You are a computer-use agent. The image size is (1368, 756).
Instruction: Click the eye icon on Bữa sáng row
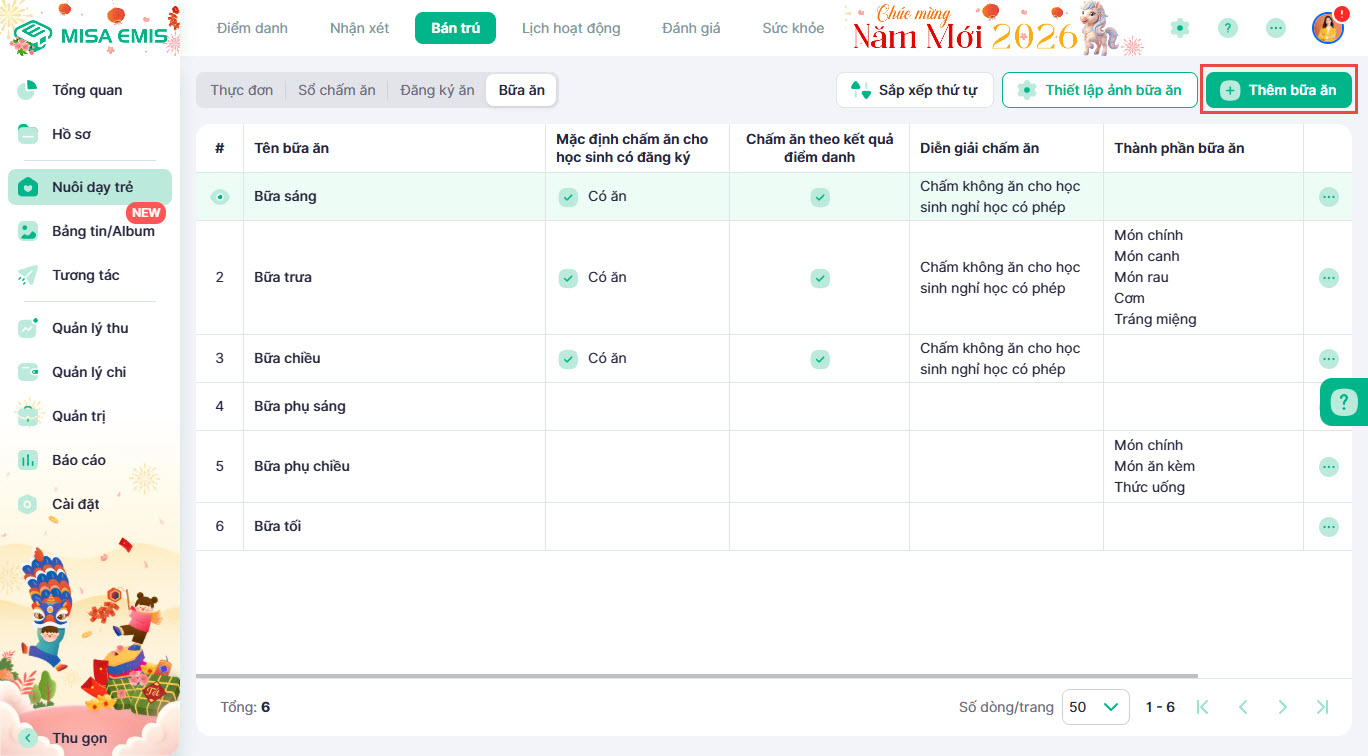tap(220, 197)
